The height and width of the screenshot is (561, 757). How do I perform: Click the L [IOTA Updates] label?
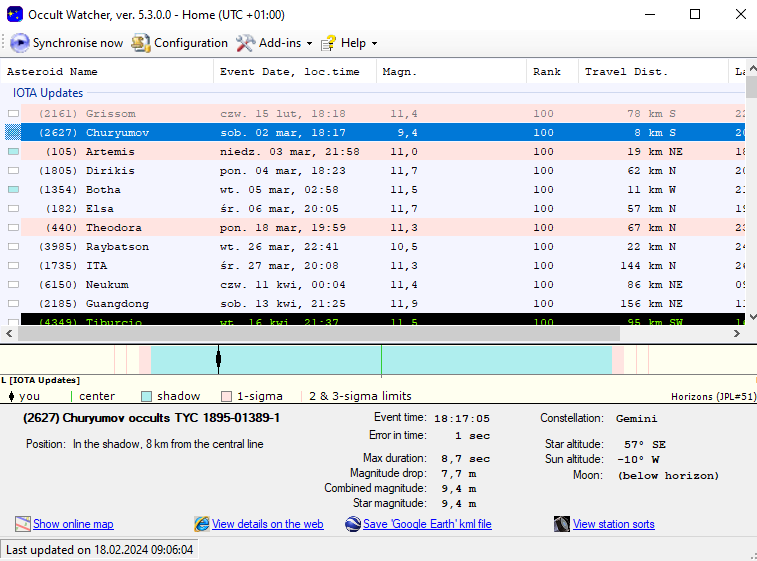tap(41, 380)
